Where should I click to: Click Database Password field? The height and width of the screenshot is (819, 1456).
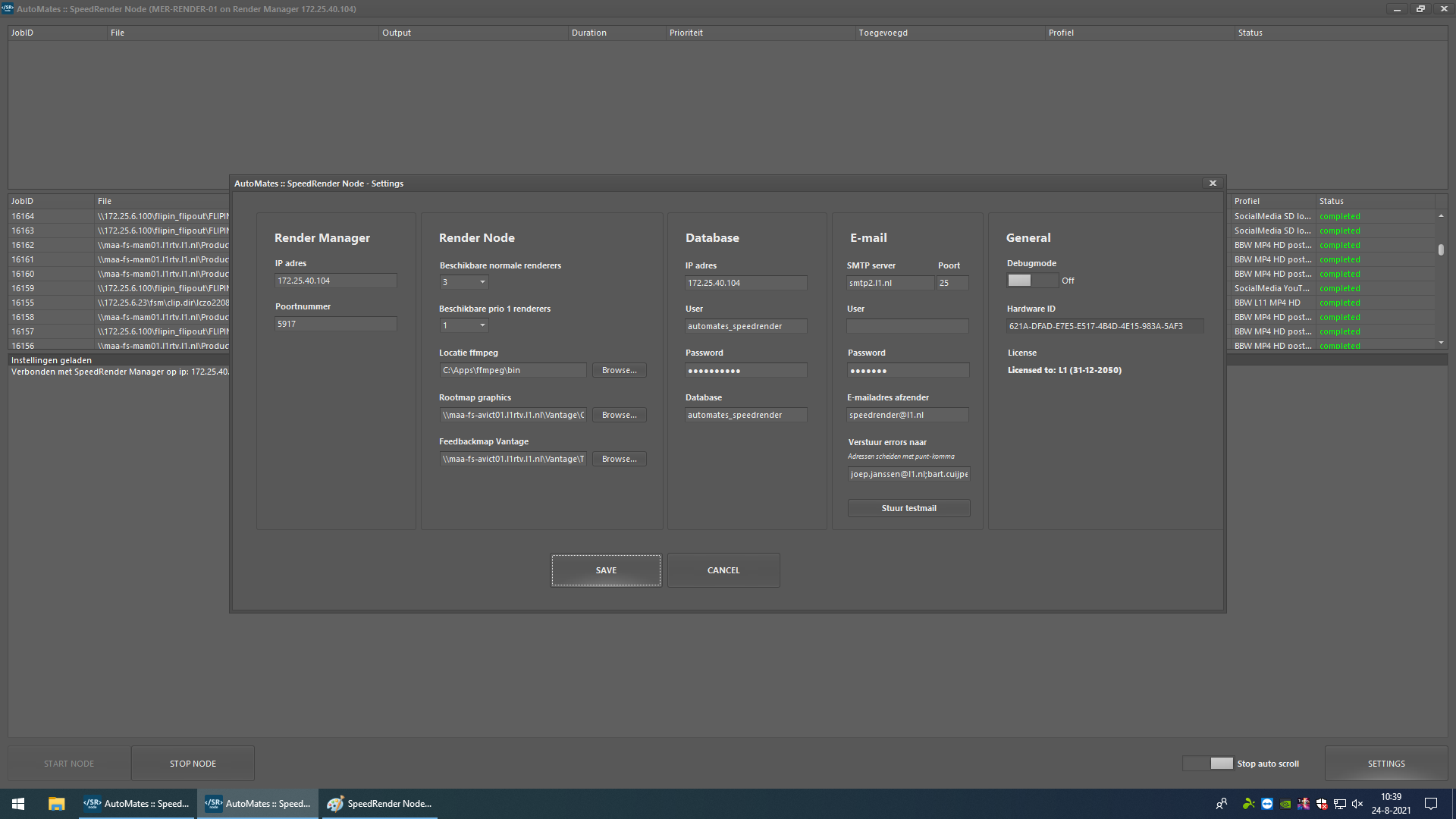coord(746,370)
